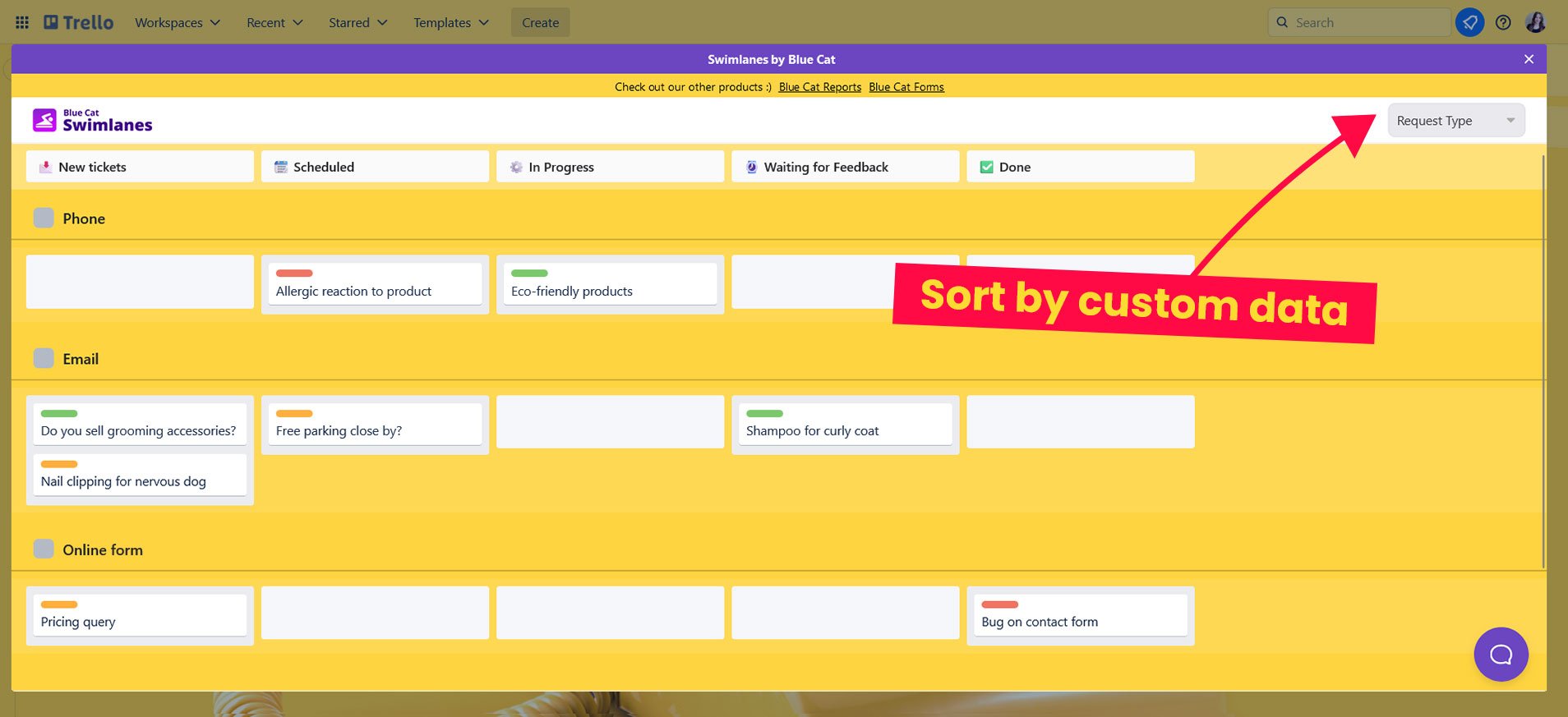Screen dimensions: 1568x717
Task: Expand the Templates menu
Action: pos(450,22)
